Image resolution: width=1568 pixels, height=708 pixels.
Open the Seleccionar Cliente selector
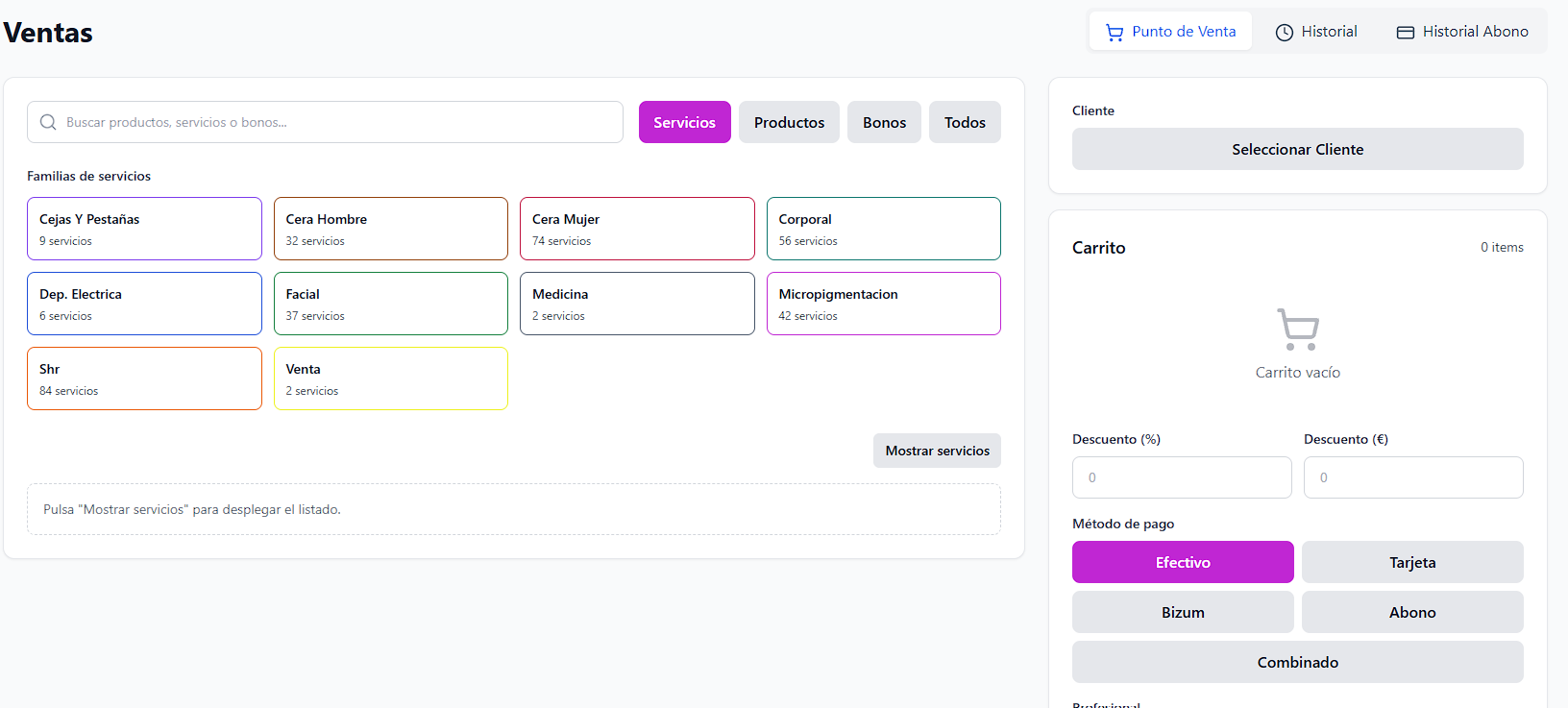point(1298,149)
